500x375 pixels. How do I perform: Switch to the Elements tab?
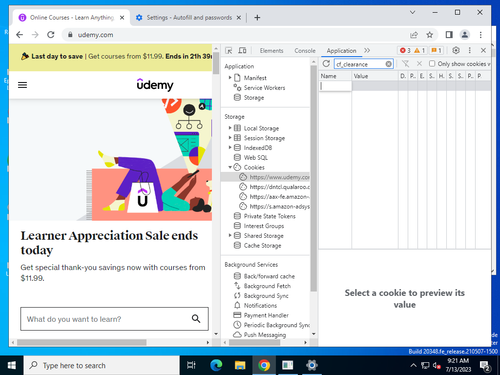coord(271,51)
